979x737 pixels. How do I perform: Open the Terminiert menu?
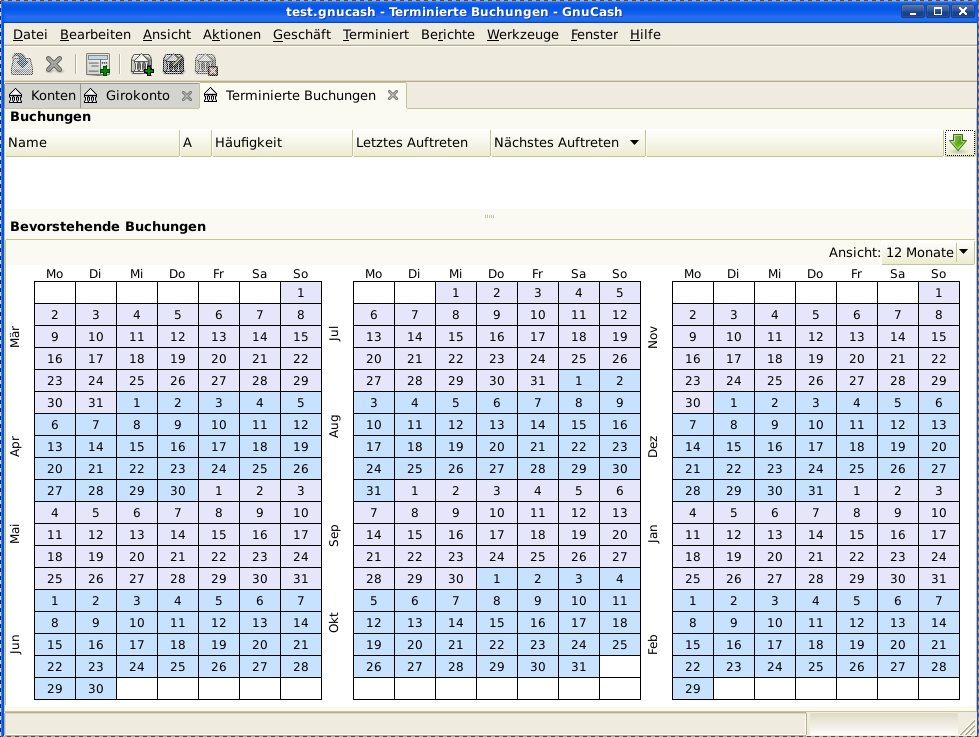point(375,35)
